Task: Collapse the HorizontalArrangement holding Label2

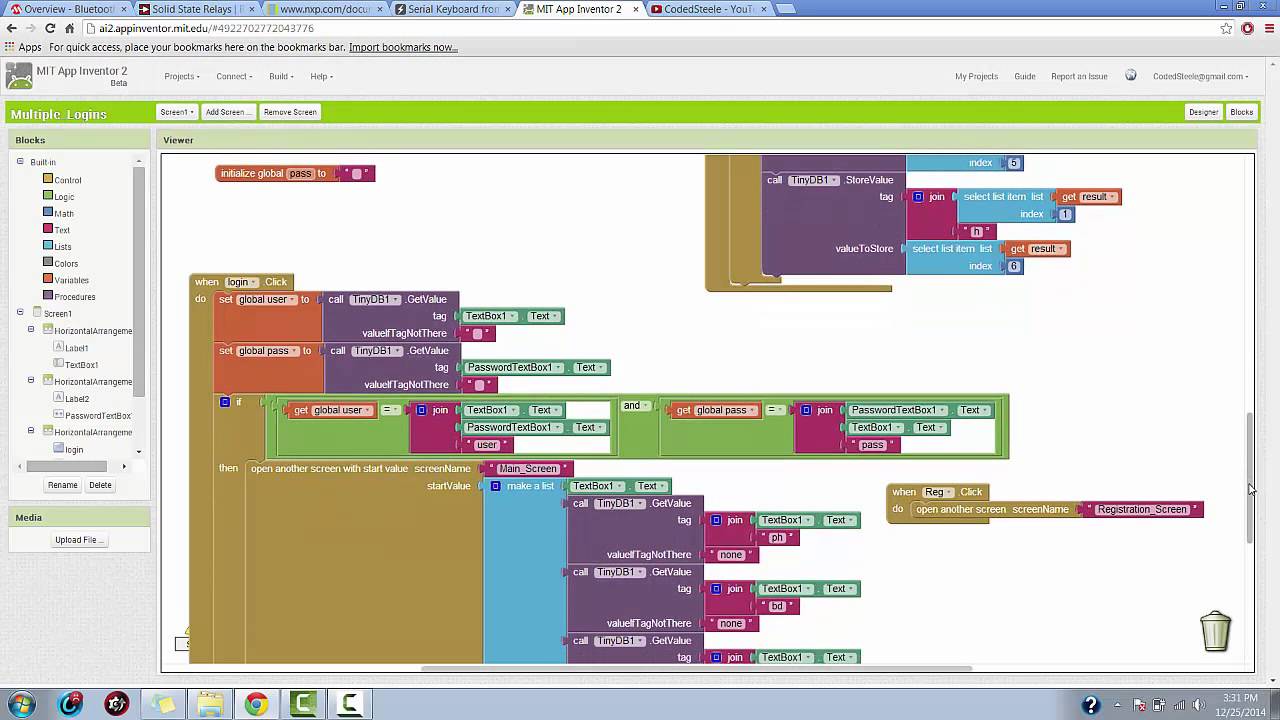Action: [x=31, y=380]
